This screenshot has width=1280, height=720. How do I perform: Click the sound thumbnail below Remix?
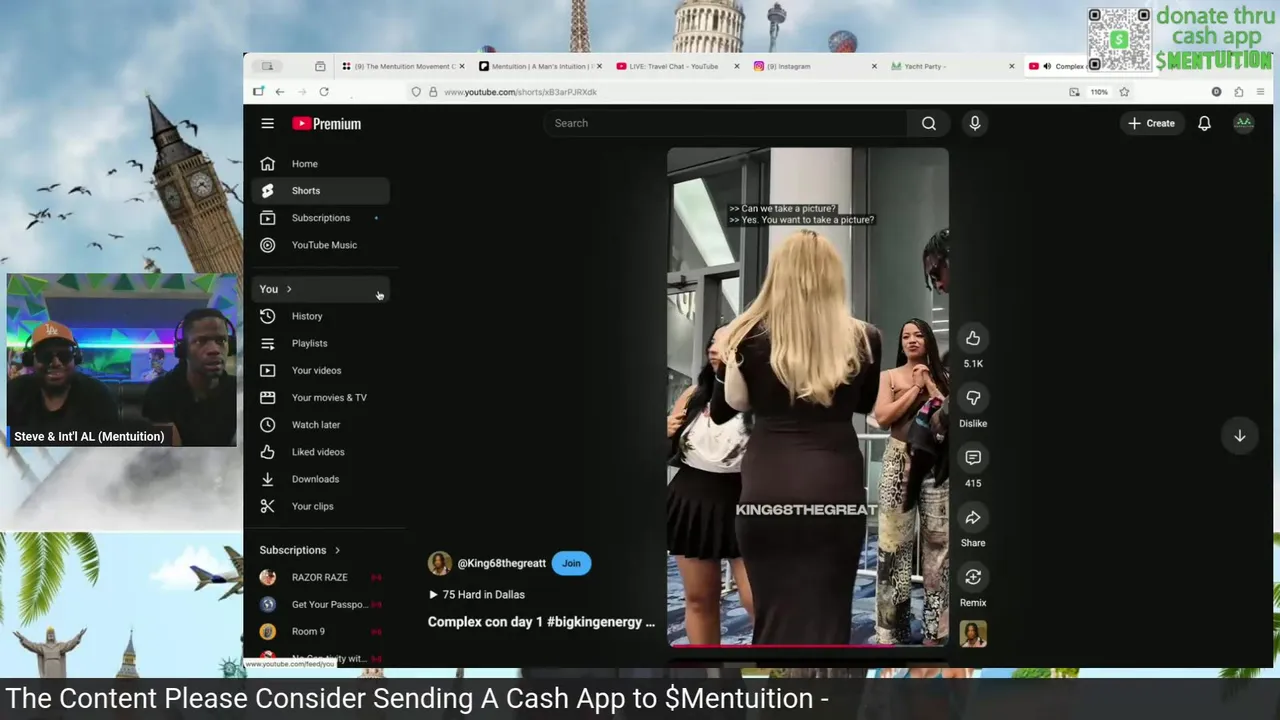[973, 634]
